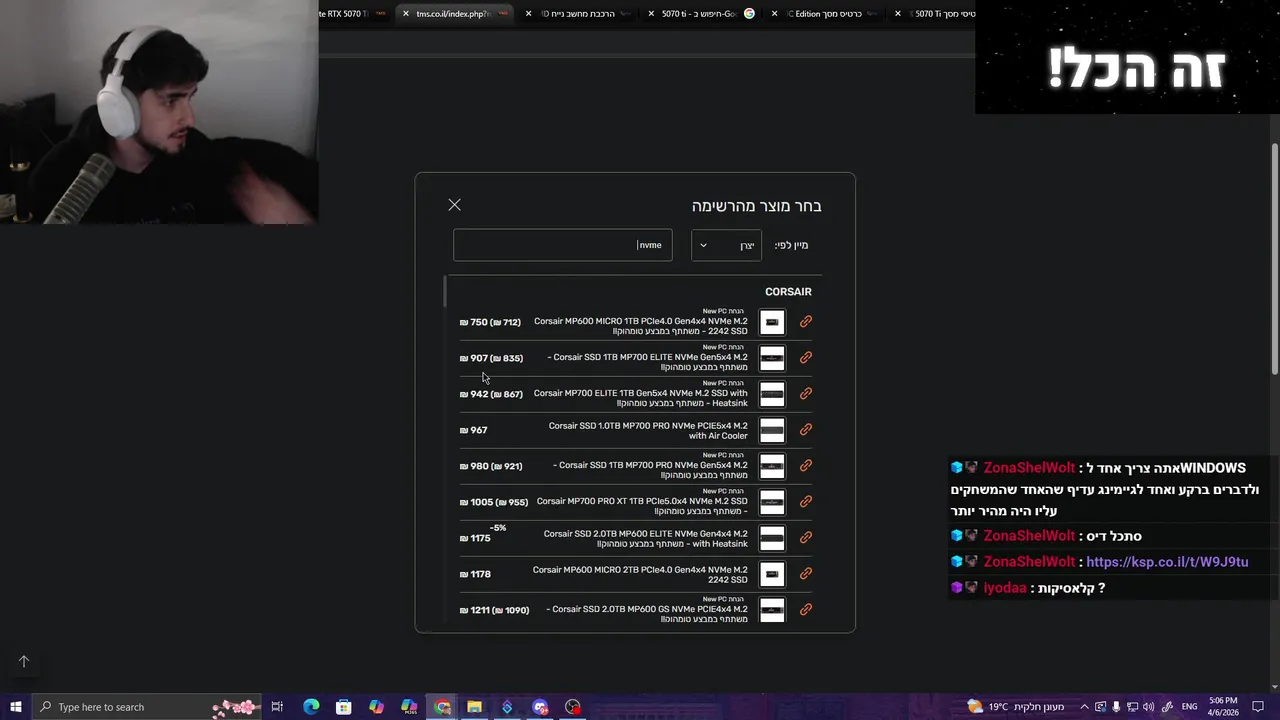The image size is (1280, 720).
Task: Close the tms.co.il/index.php tab
Action: pyautogui.click(x=406, y=14)
